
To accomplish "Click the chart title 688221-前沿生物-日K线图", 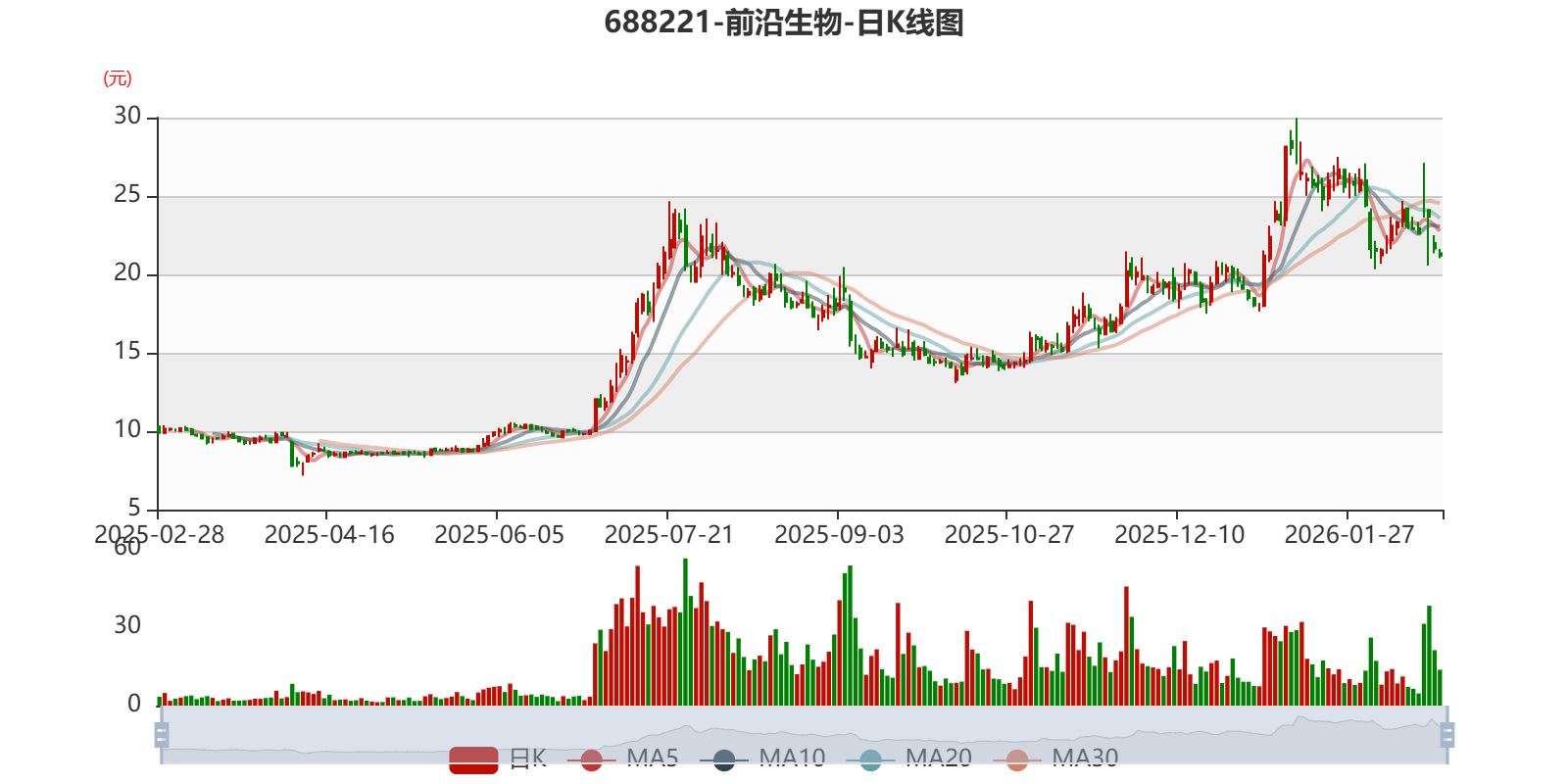I will 784,23.
